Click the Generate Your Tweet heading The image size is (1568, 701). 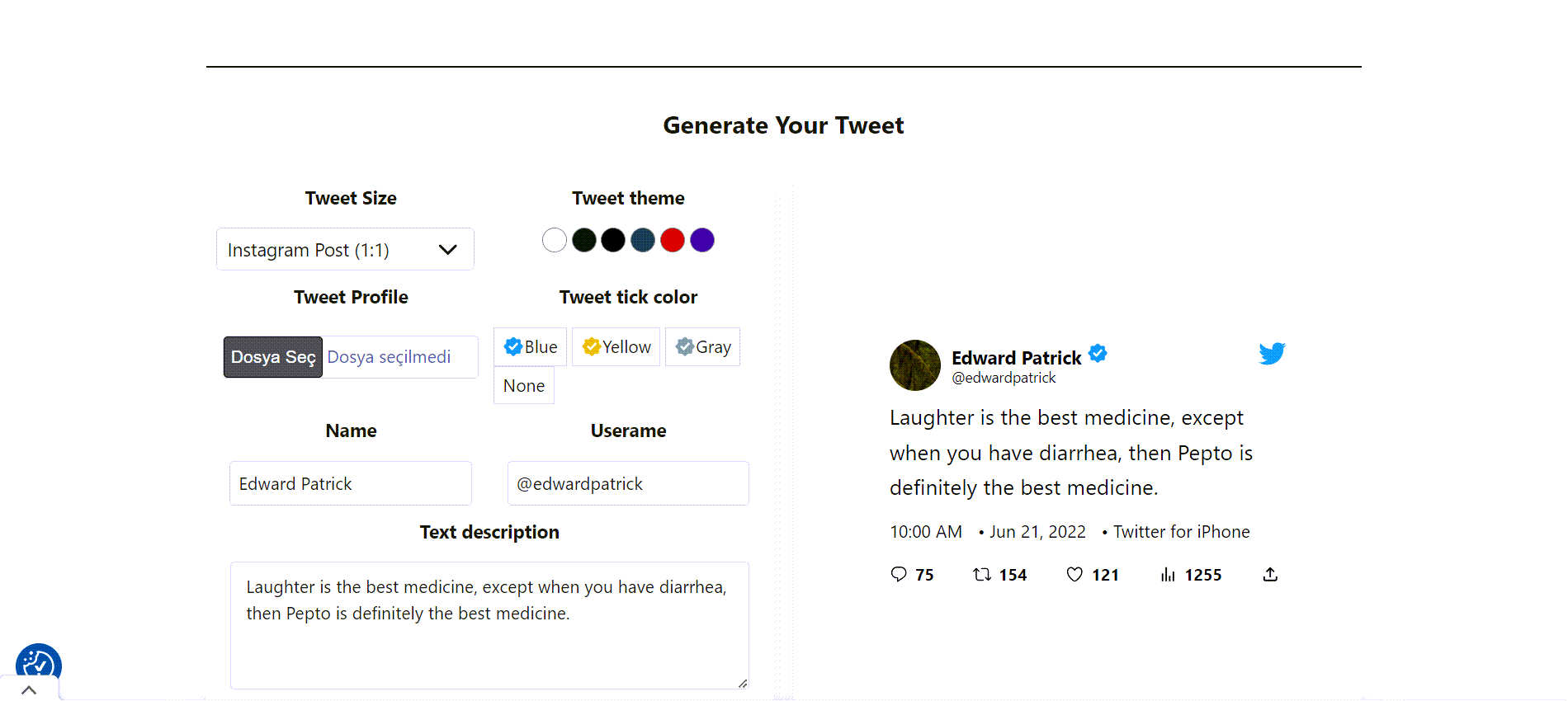(x=783, y=125)
